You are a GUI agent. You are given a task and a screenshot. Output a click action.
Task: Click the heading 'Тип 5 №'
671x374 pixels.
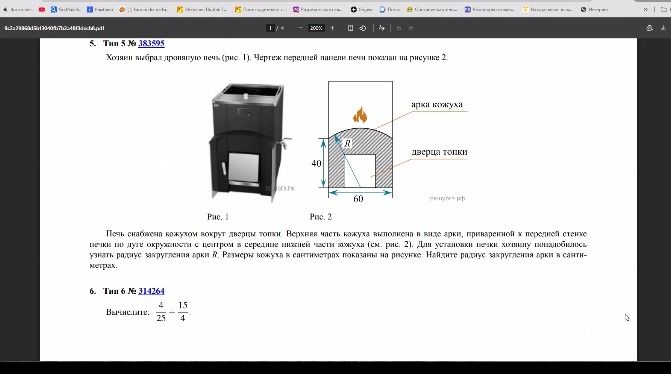coord(119,43)
